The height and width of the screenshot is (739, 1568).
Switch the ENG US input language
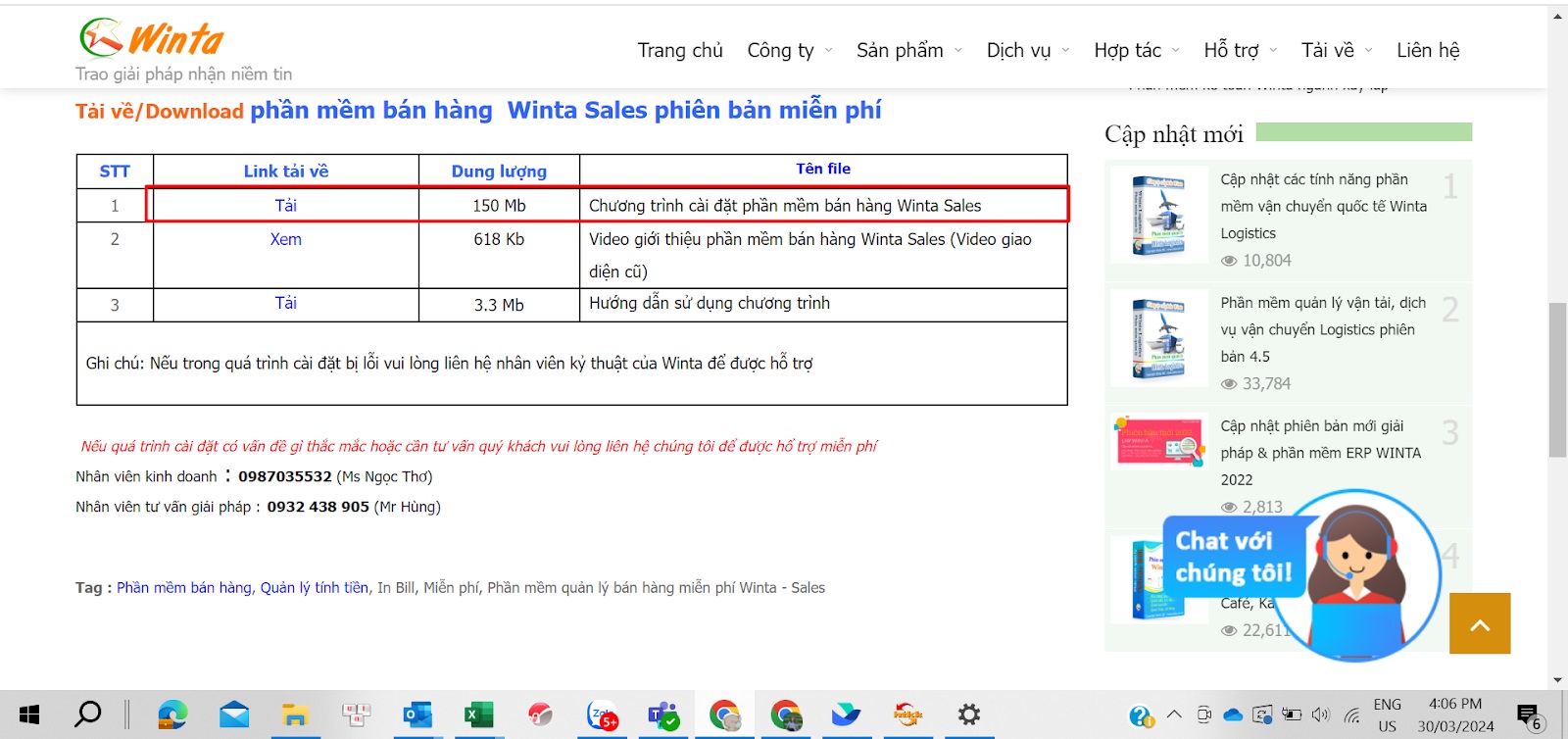tap(1387, 715)
